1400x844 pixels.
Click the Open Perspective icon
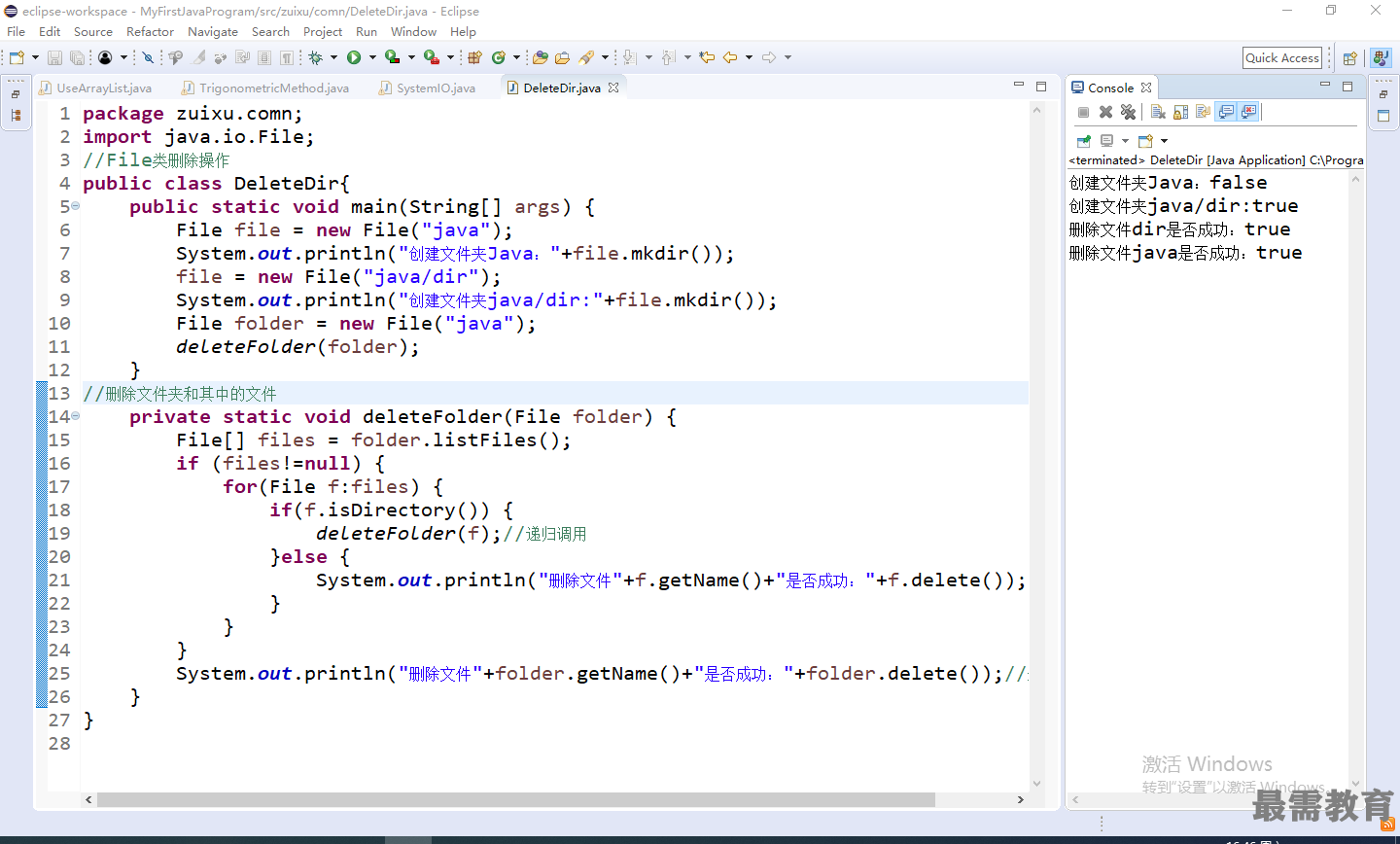click(1349, 58)
